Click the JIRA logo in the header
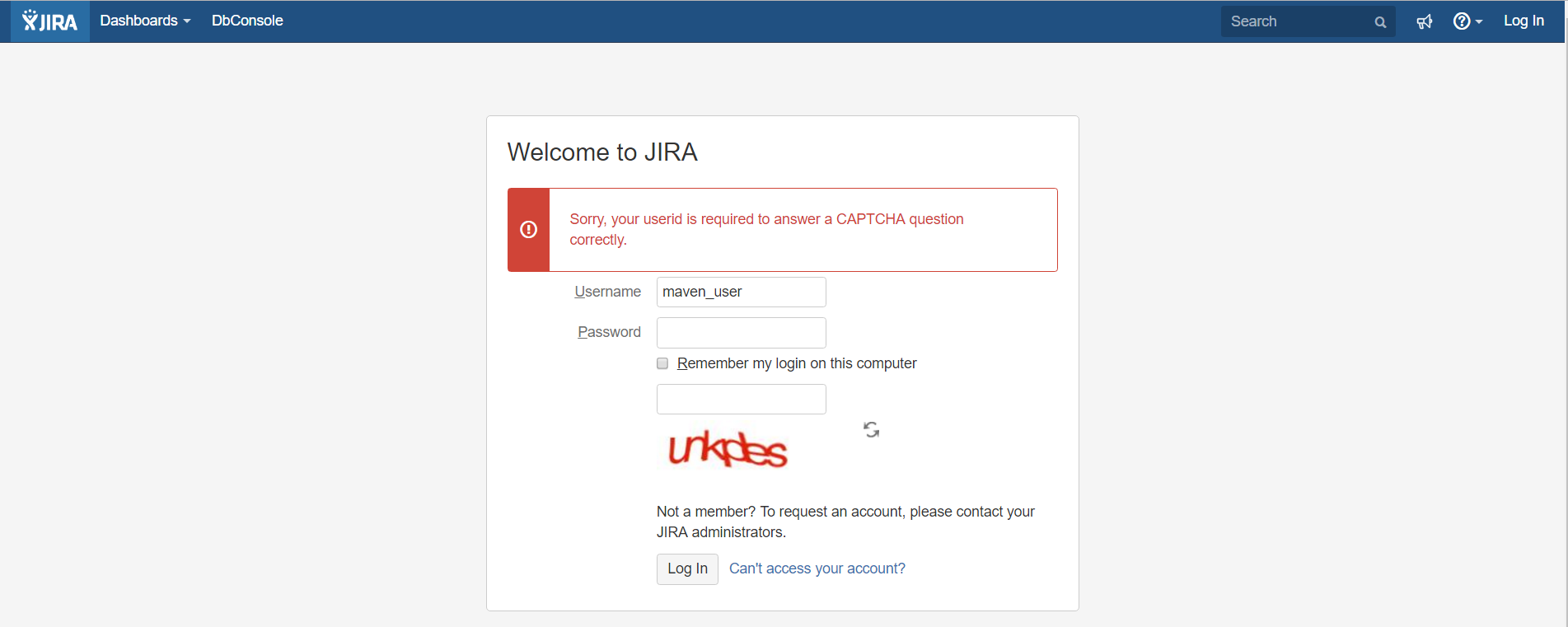This screenshot has height=627, width=1568. [x=49, y=21]
